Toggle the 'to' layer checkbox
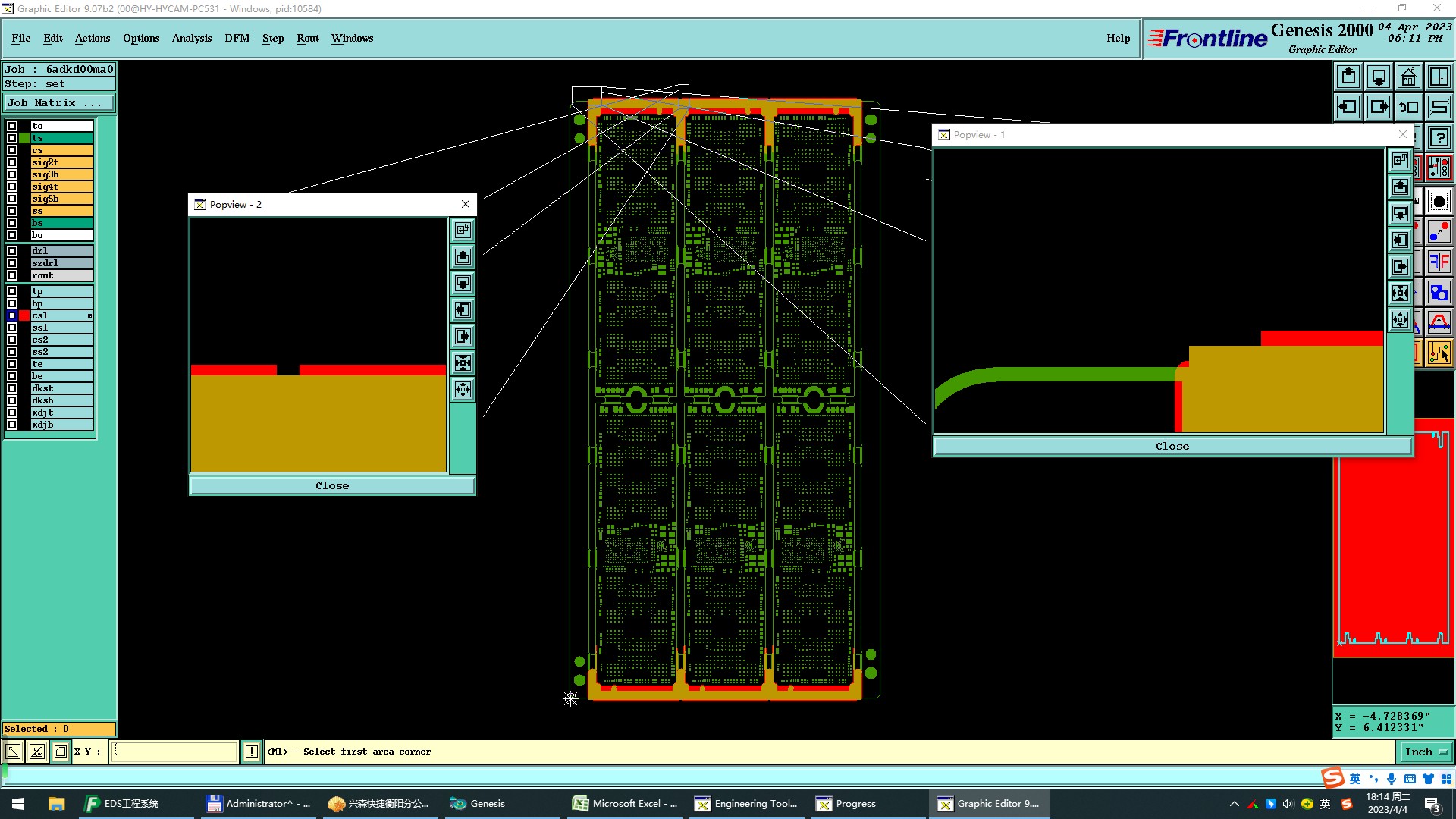Image resolution: width=1456 pixels, height=819 pixels. 12,126
